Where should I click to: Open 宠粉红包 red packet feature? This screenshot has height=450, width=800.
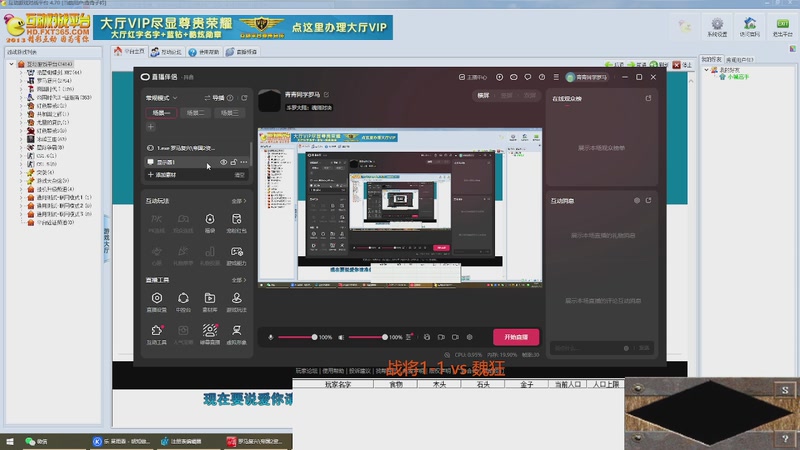coord(236,223)
